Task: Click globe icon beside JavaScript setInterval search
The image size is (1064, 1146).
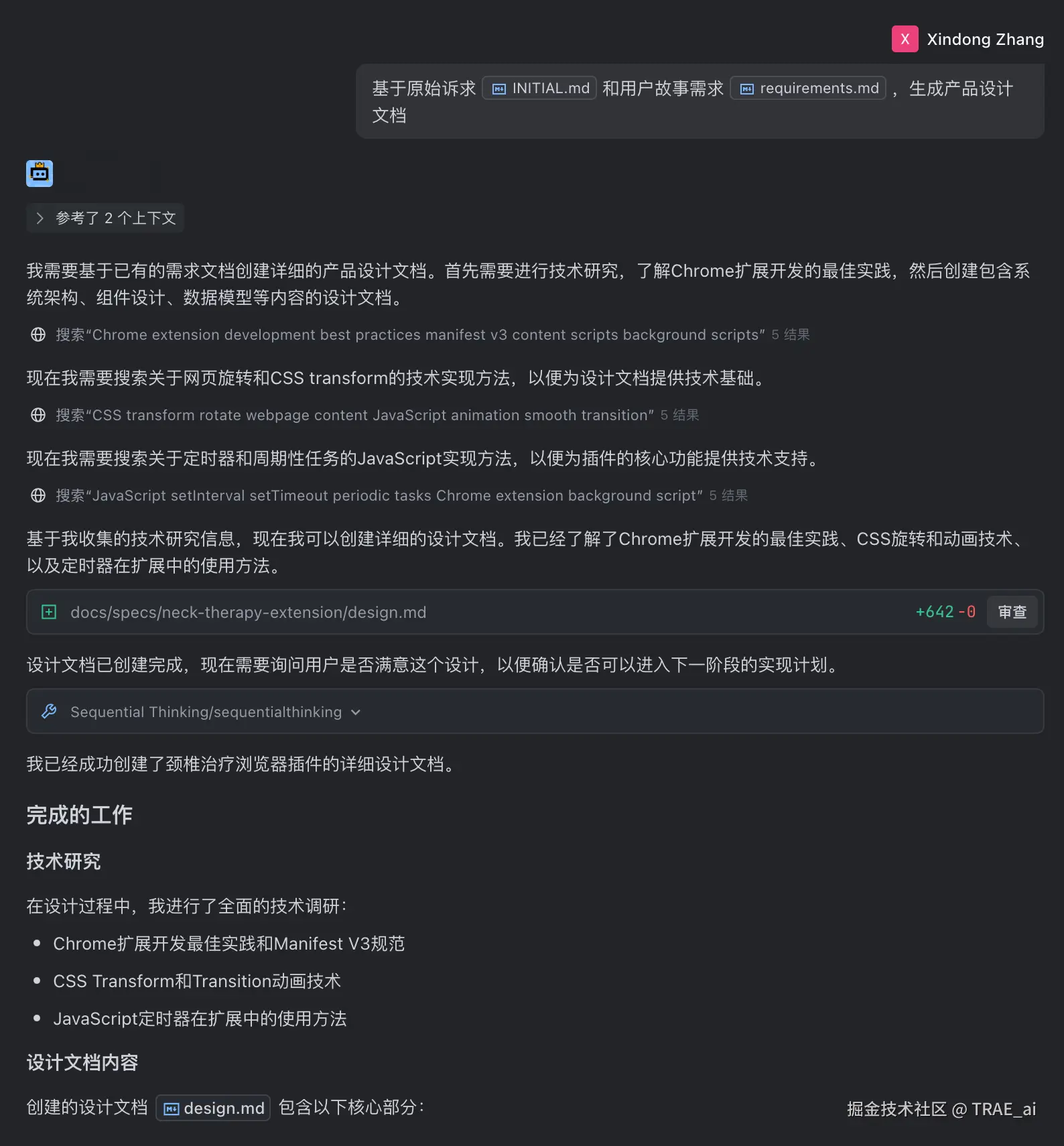Action: point(38,495)
